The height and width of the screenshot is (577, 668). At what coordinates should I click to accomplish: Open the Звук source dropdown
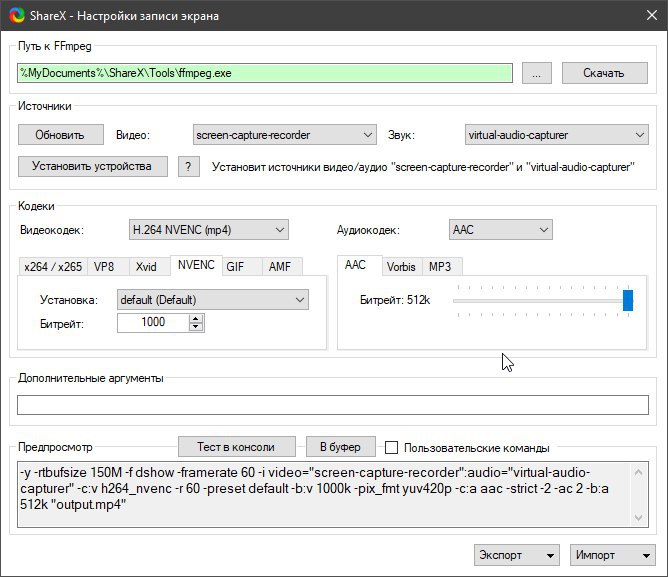[x=556, y=135]
